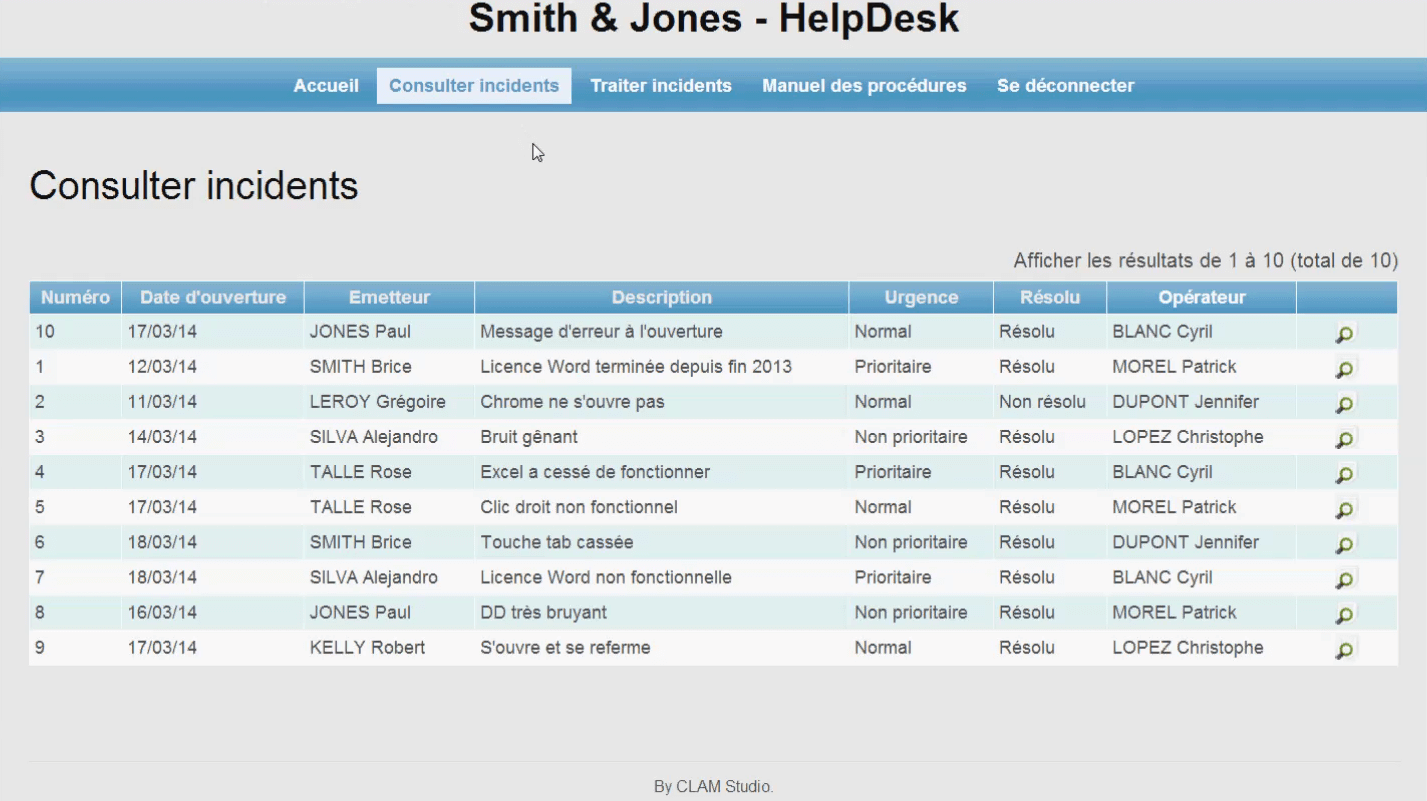View incident 1 'Licence Word terminée' details
Viewport: 1427px width, 801px height.
tap(1344, 368)
